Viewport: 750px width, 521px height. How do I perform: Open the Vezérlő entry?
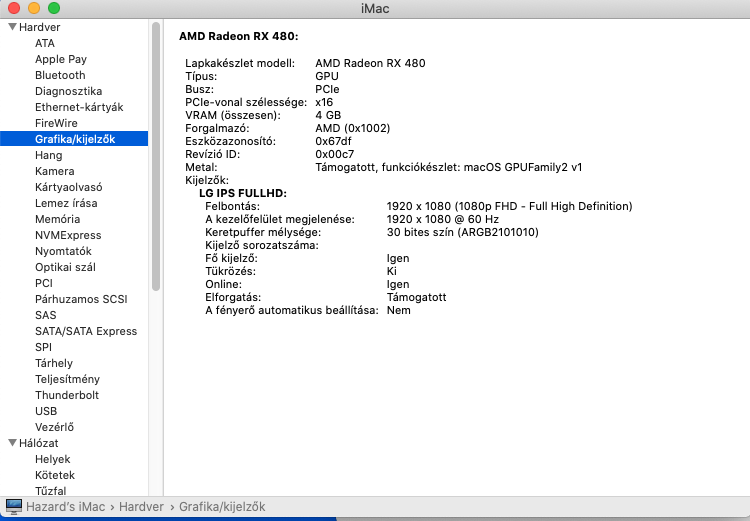54,427
